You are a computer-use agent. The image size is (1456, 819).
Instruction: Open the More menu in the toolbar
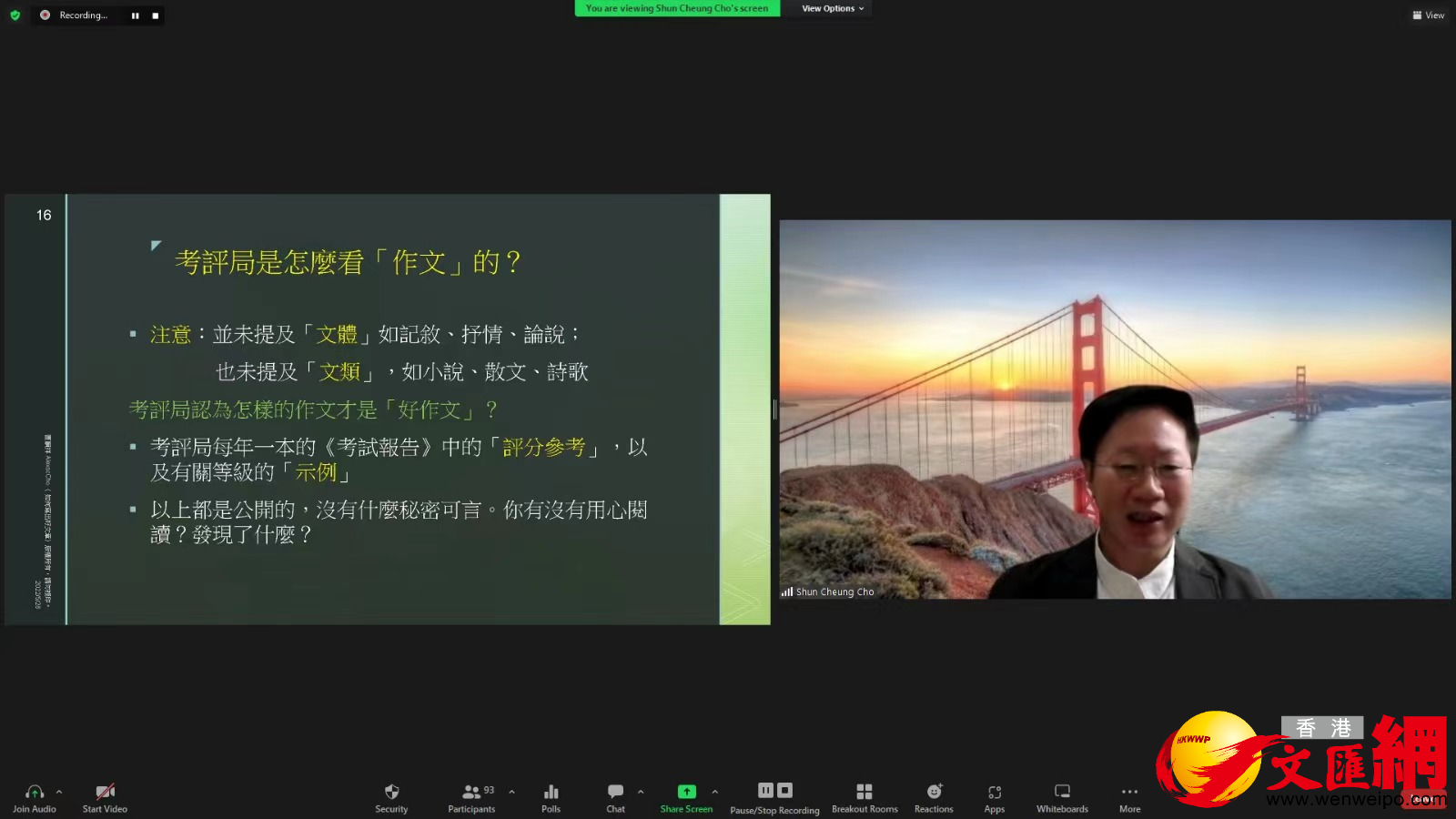pyautogui.click(x=1129, y=796)
